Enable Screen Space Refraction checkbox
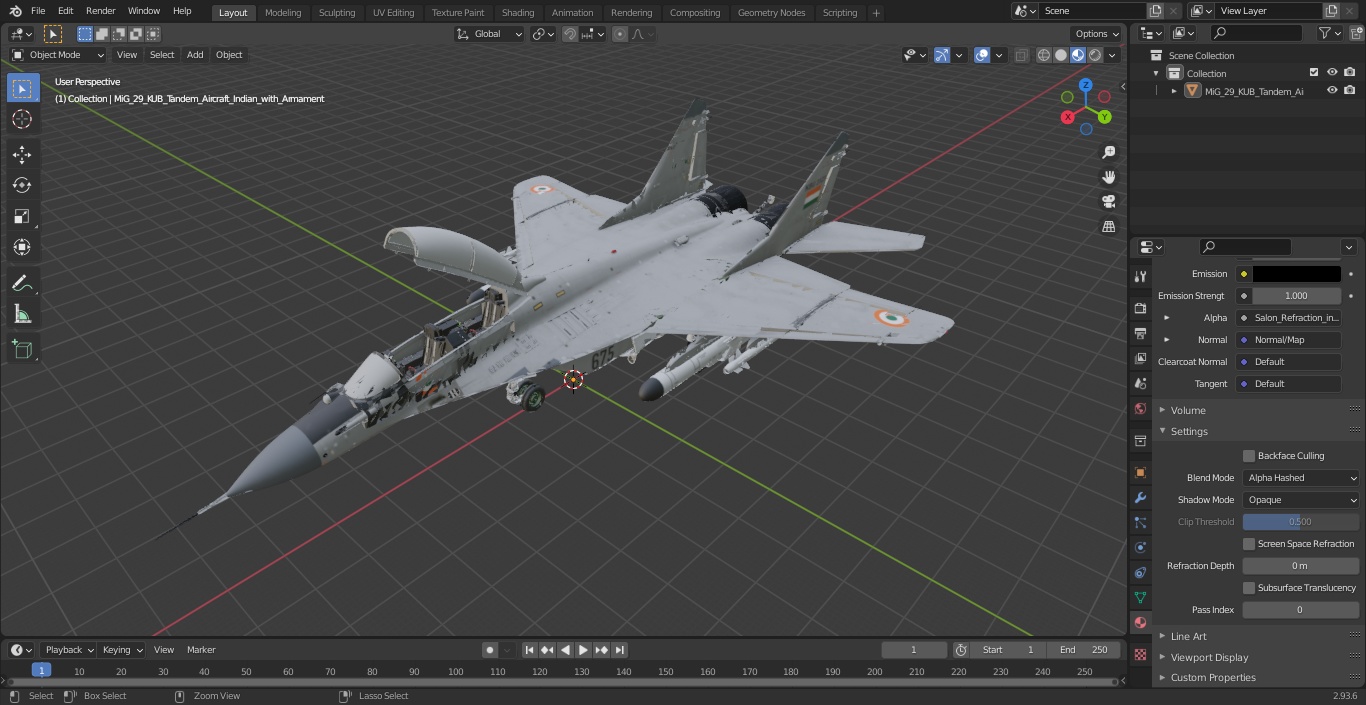This screenshot has height=705, width=1366. [x=1249, y=544]
